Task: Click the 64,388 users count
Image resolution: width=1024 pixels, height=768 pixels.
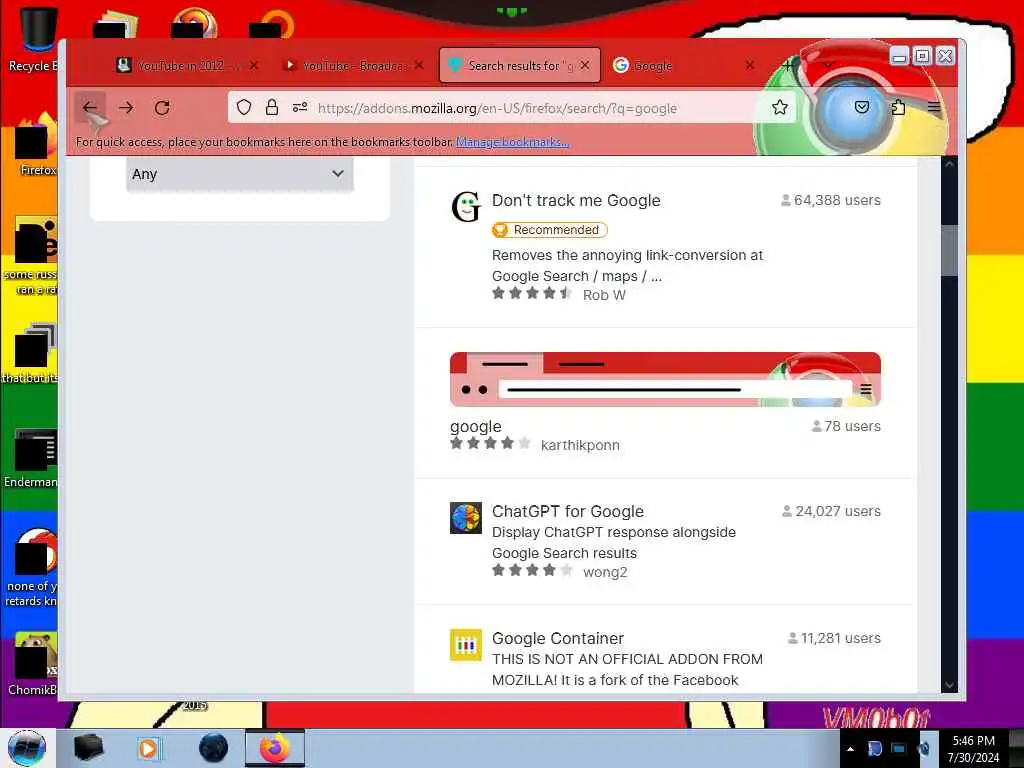Action: (x=831, y=200)
